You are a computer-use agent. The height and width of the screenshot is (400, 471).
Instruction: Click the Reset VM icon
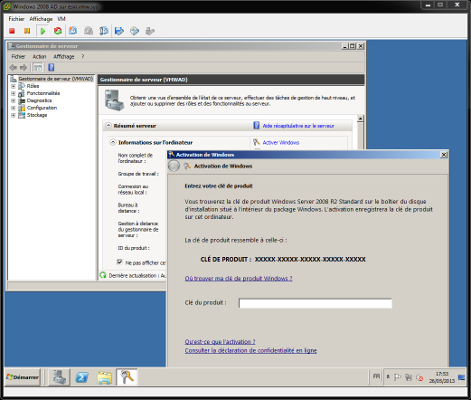click(x=58, y=31)
